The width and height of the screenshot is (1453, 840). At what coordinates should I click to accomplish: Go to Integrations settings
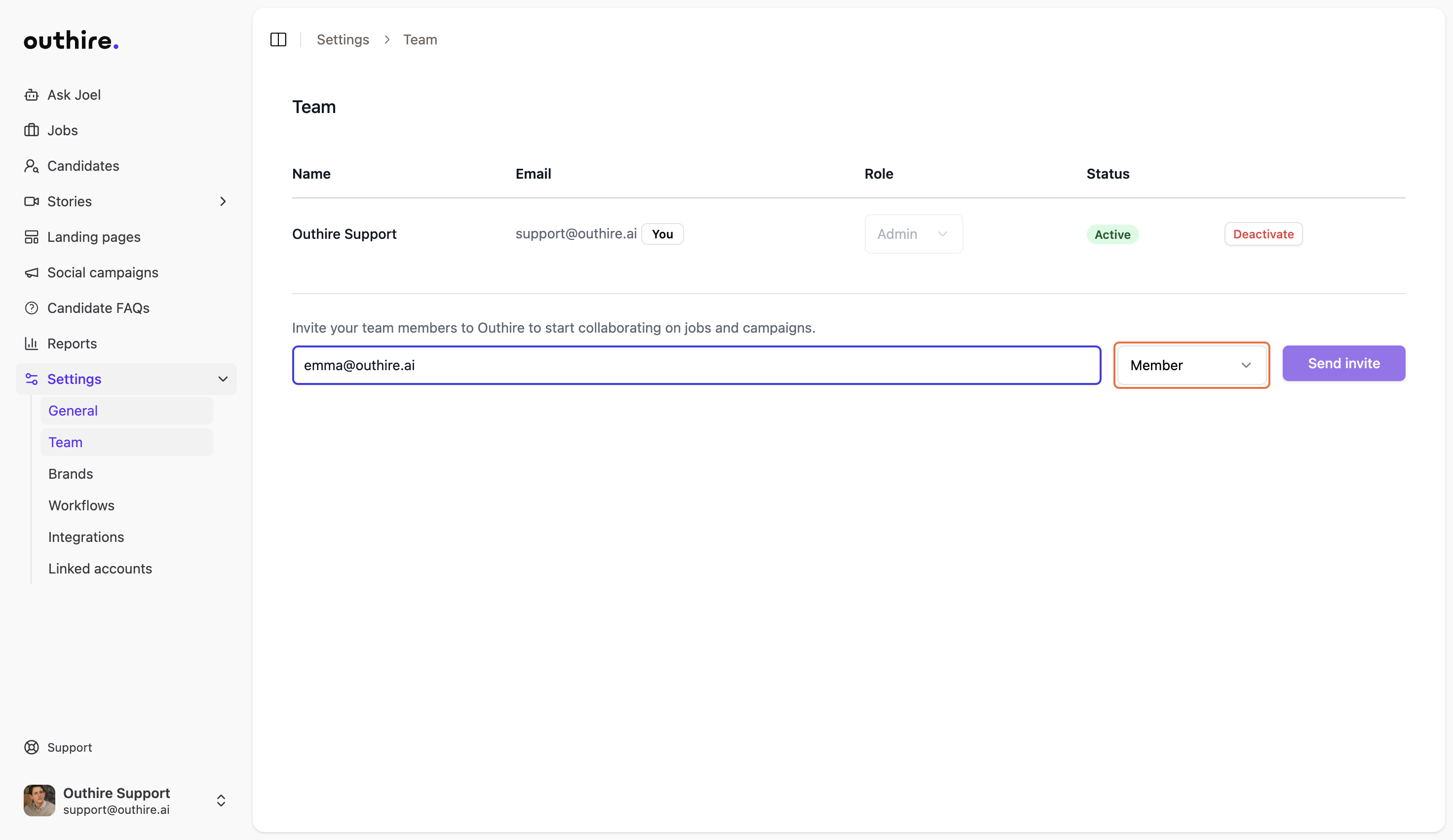click(x=86, y=537)
